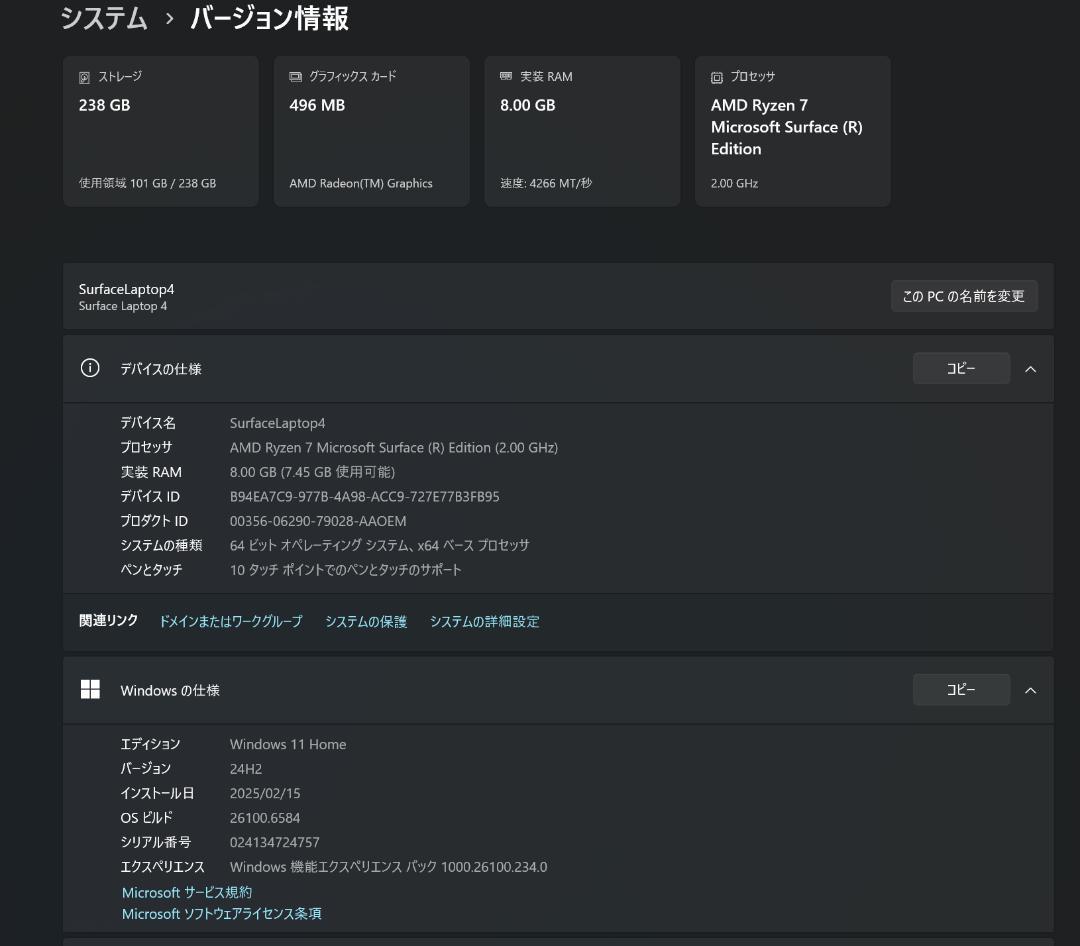Open the ストレージ 238 GB card
The image size is (1080, 946).
pos(160,131)
